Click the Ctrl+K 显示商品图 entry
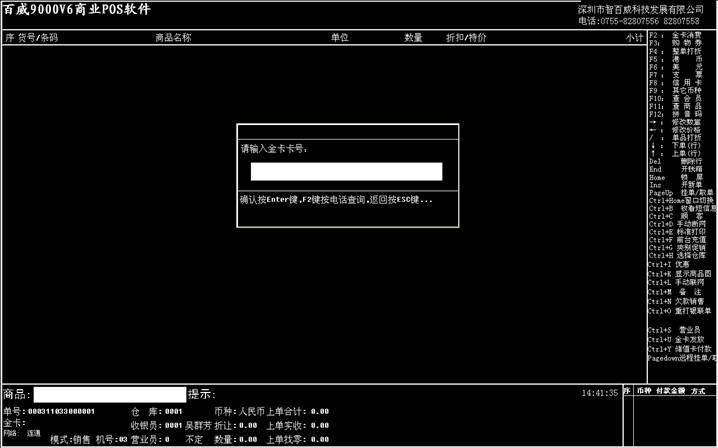718x448 pixels. tap(680, 273)
